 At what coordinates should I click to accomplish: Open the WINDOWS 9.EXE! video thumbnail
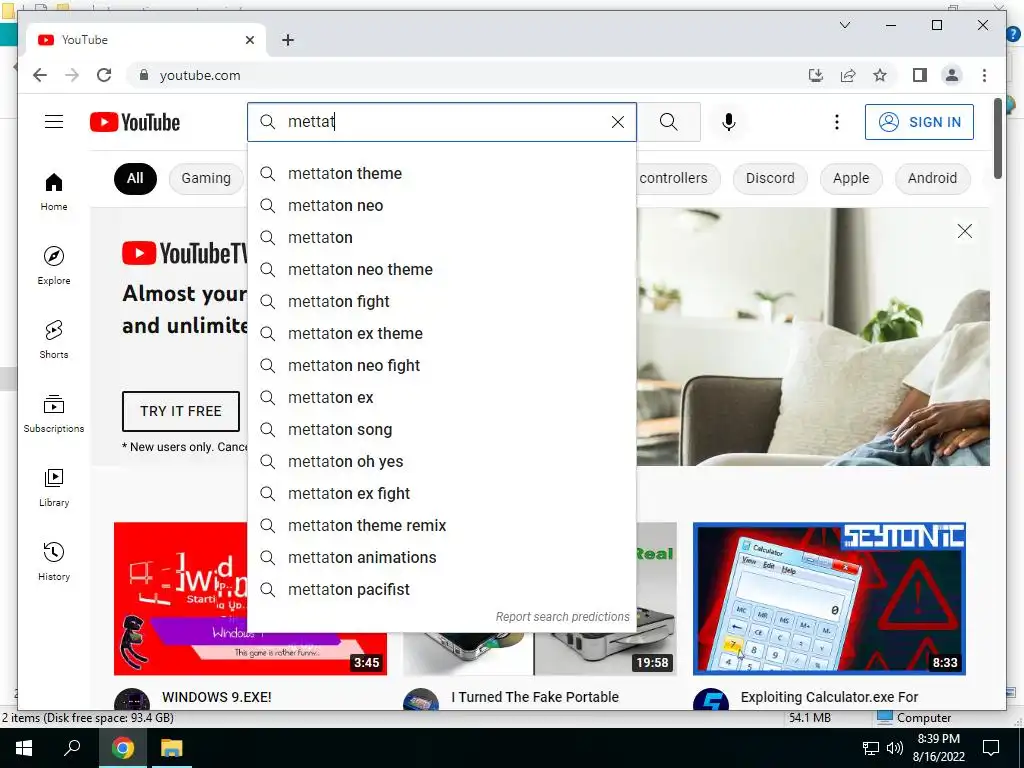180,599
